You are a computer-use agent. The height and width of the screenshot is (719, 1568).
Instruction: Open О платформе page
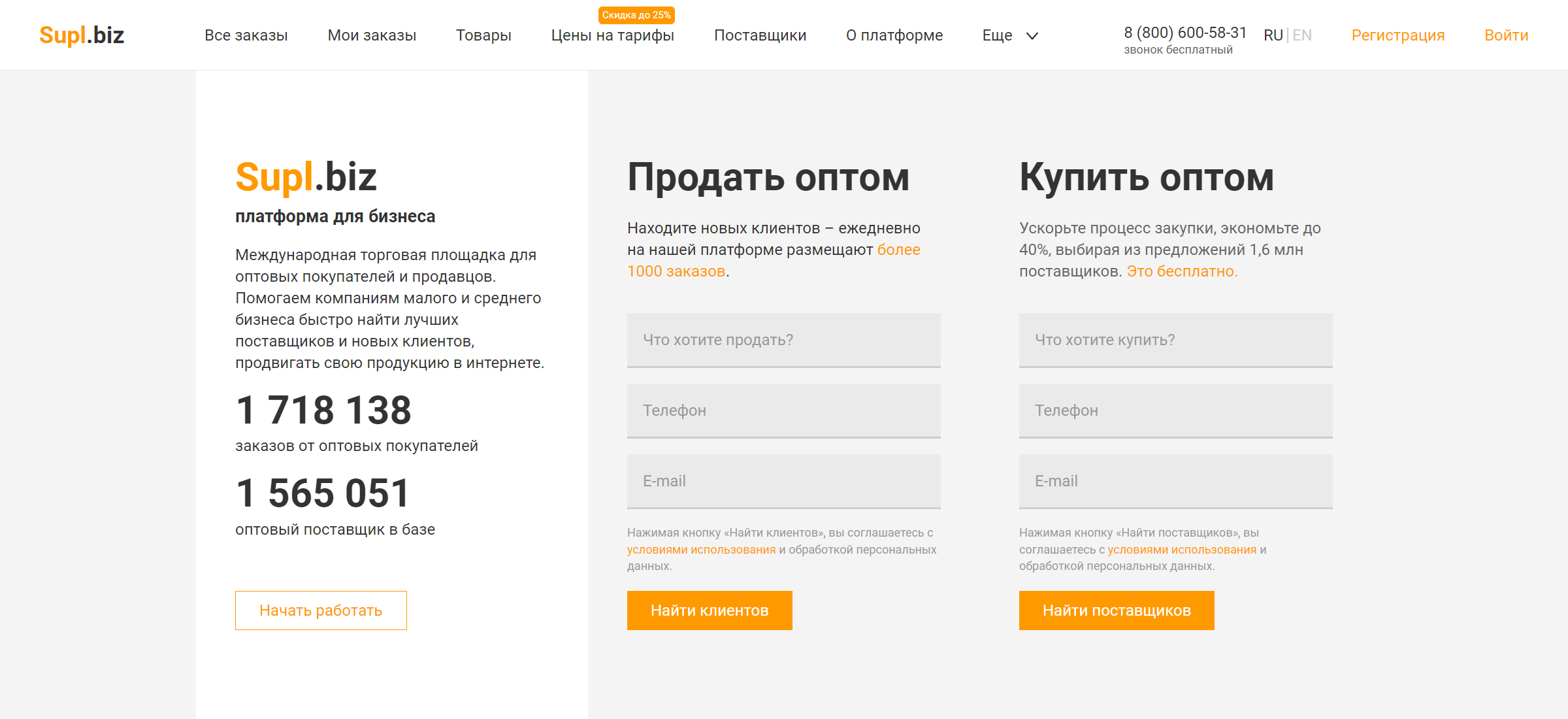click(894, 35)
